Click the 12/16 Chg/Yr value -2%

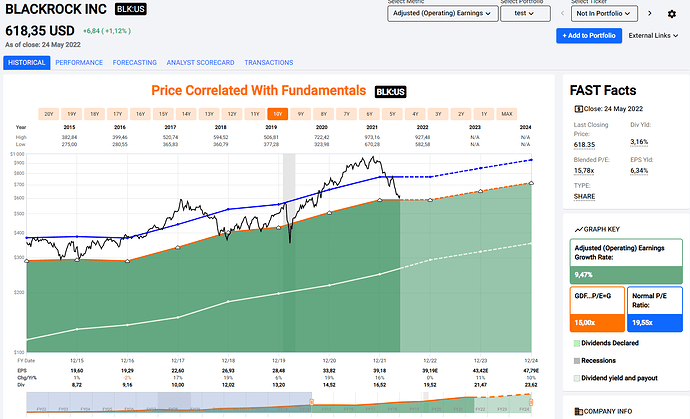(x=127, y=378)
